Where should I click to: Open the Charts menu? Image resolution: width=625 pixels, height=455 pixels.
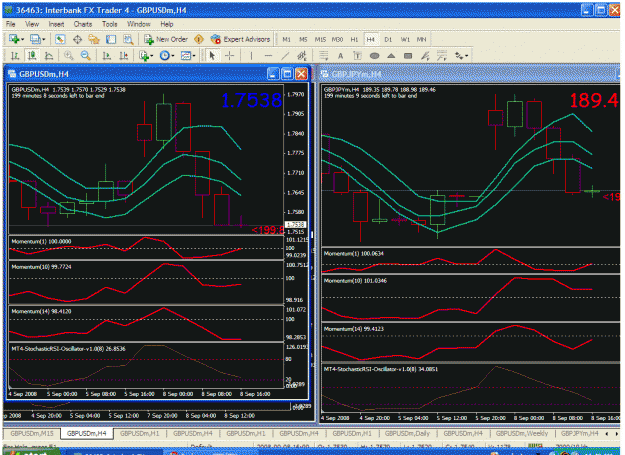(83, 24)
